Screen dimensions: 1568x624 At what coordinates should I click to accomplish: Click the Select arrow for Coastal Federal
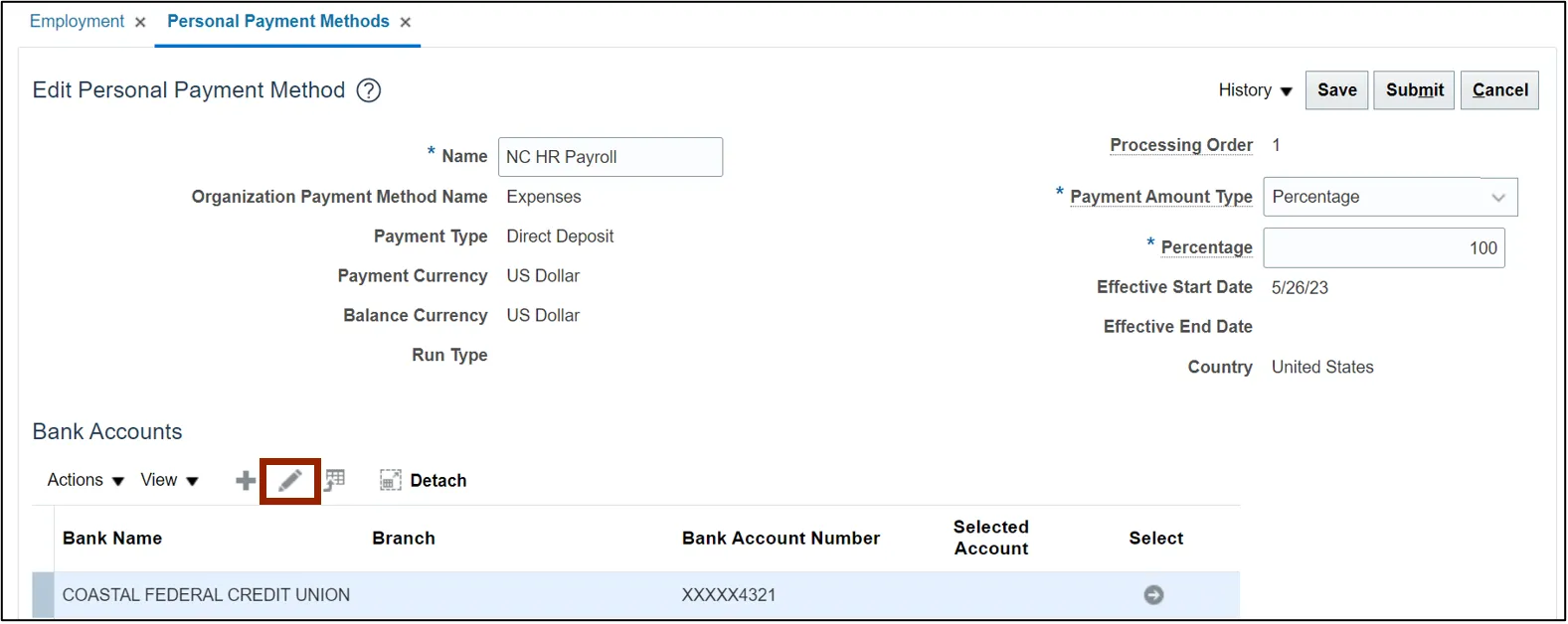click(x=1153, y=595)
